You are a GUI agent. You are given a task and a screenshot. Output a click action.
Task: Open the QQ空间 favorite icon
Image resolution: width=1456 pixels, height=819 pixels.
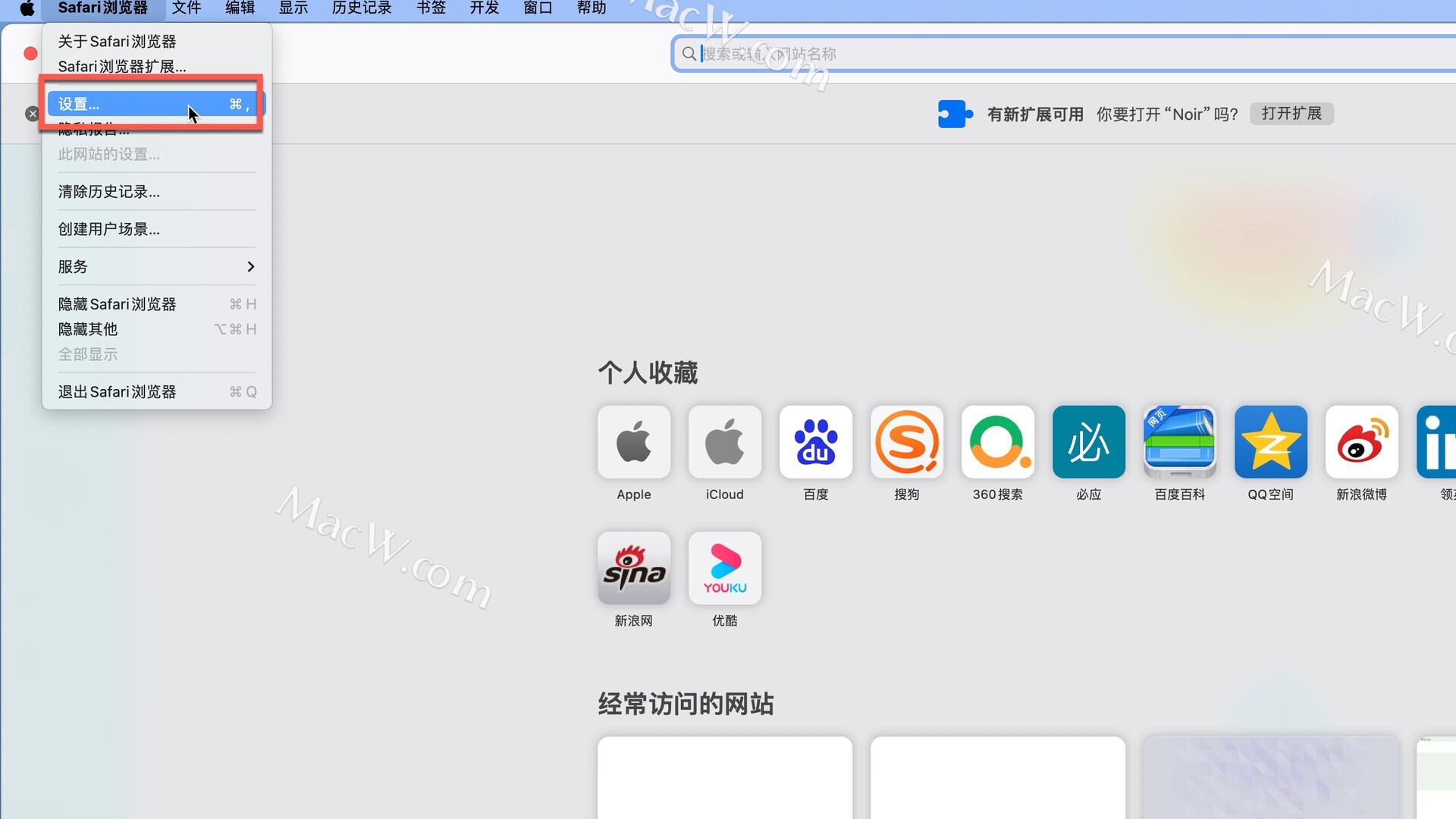[x=1271, y=442]
